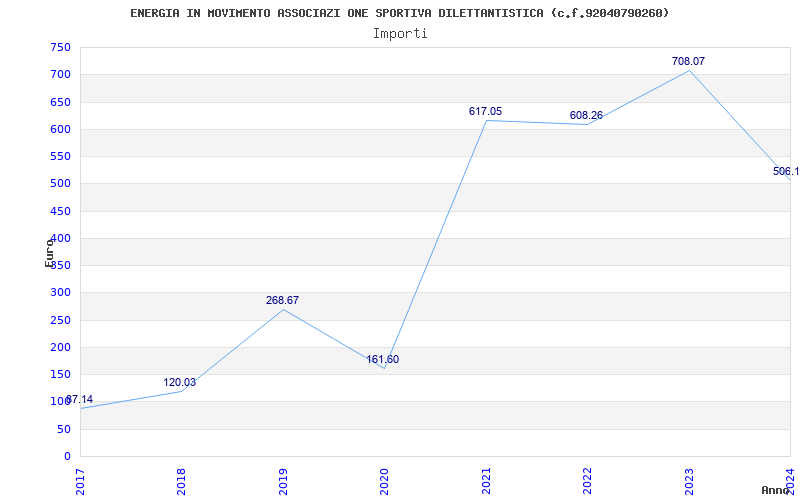Click the y-axis value 600

(x=60, y=129)
